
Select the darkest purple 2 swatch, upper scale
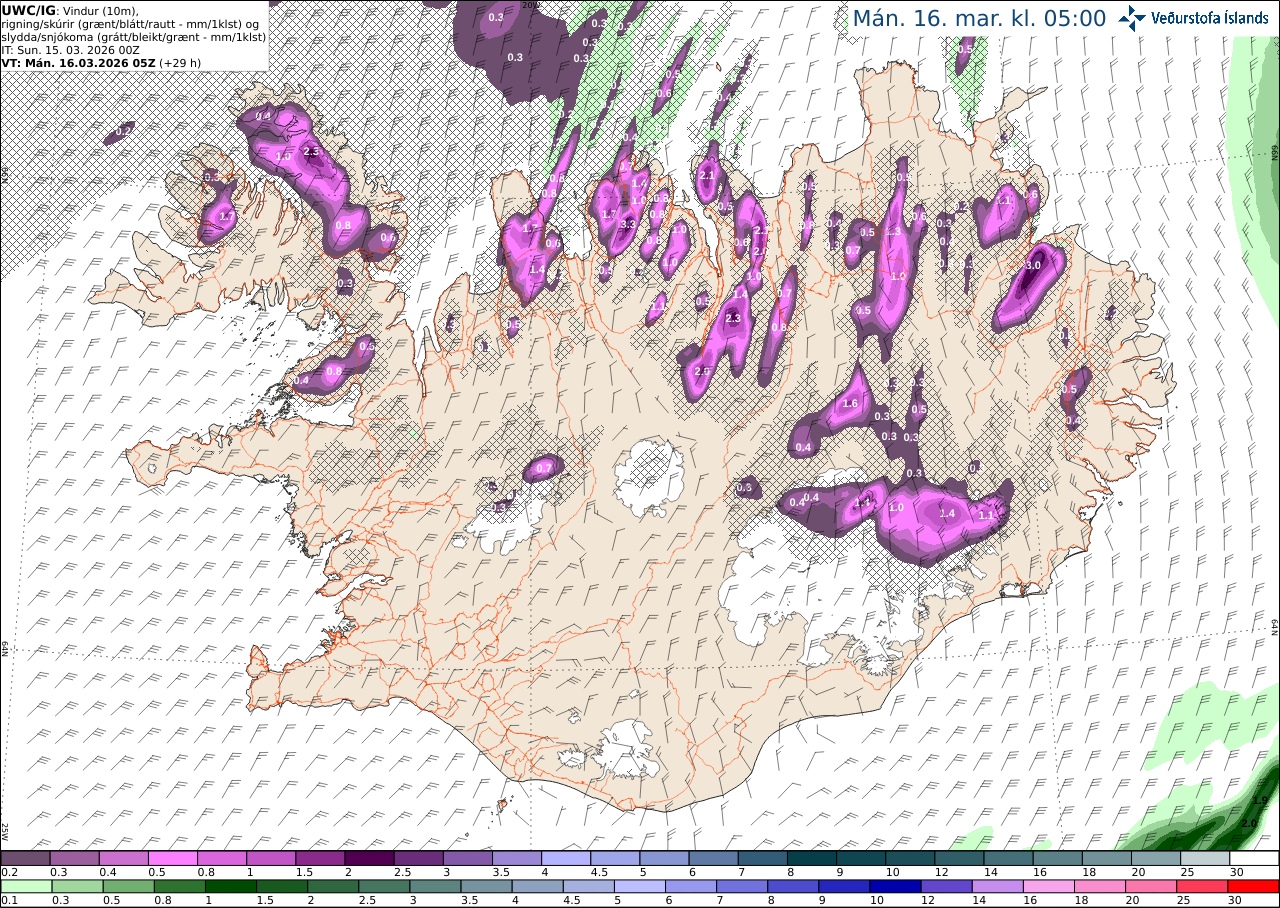pos(369,858)
